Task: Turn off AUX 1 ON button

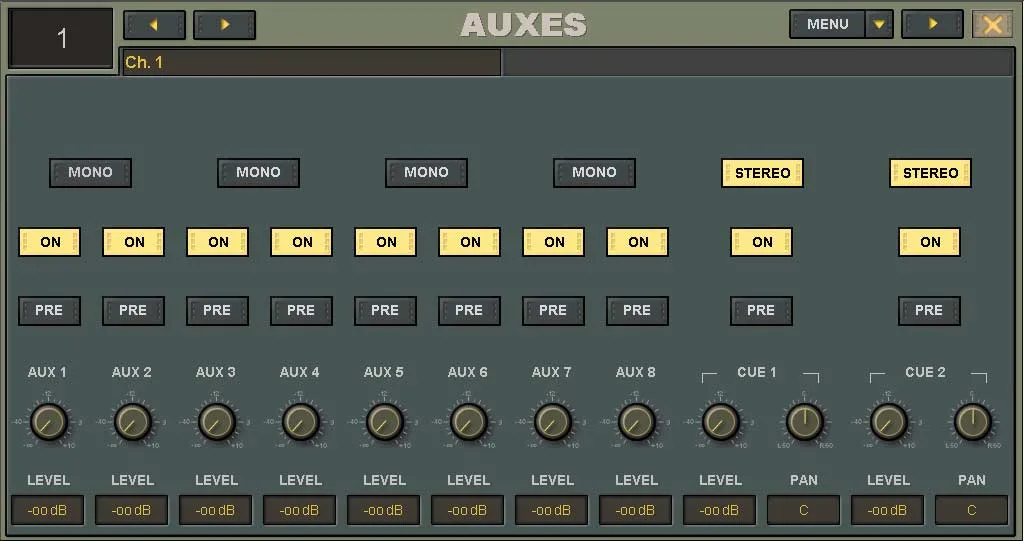Action: 50,242
